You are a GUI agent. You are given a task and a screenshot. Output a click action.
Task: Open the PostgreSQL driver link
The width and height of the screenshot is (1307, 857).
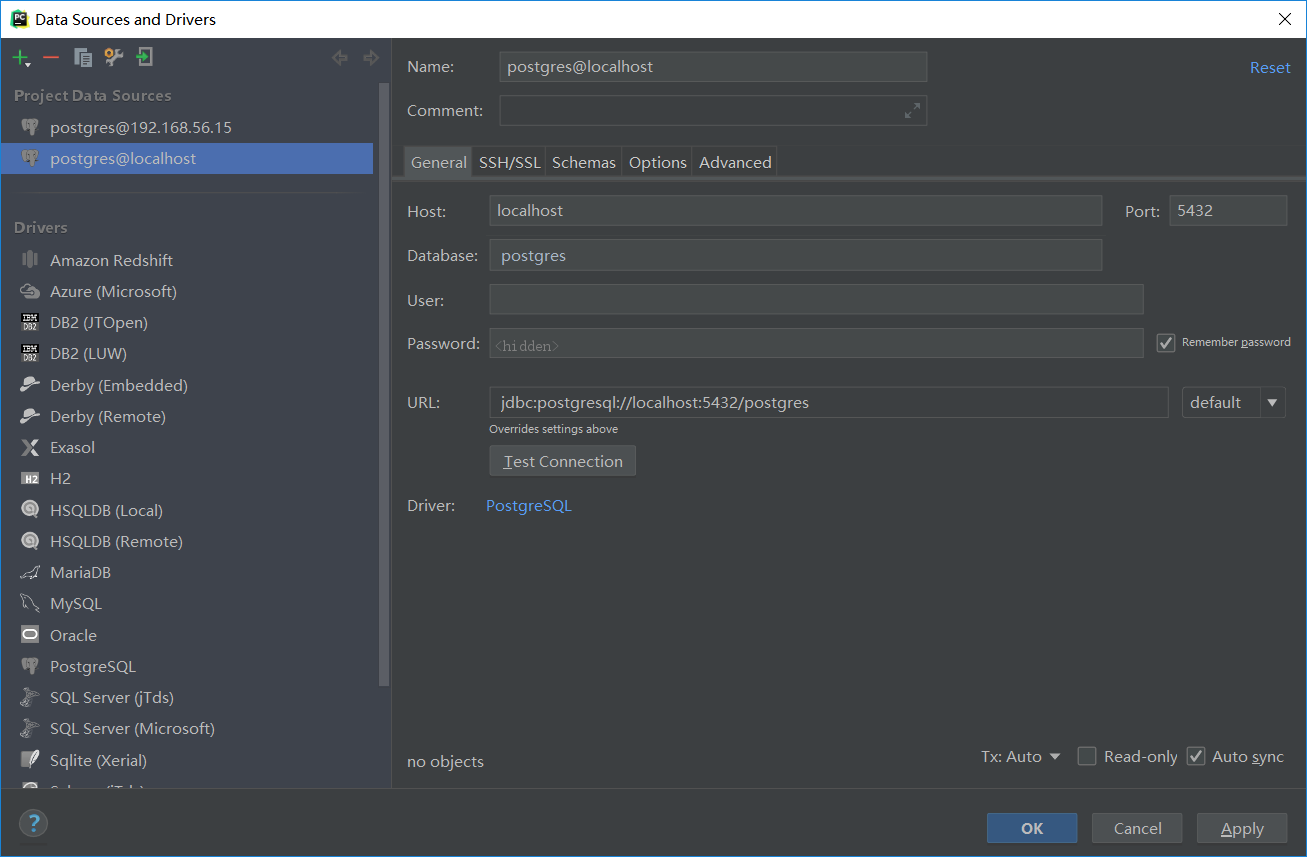point(529,506)
